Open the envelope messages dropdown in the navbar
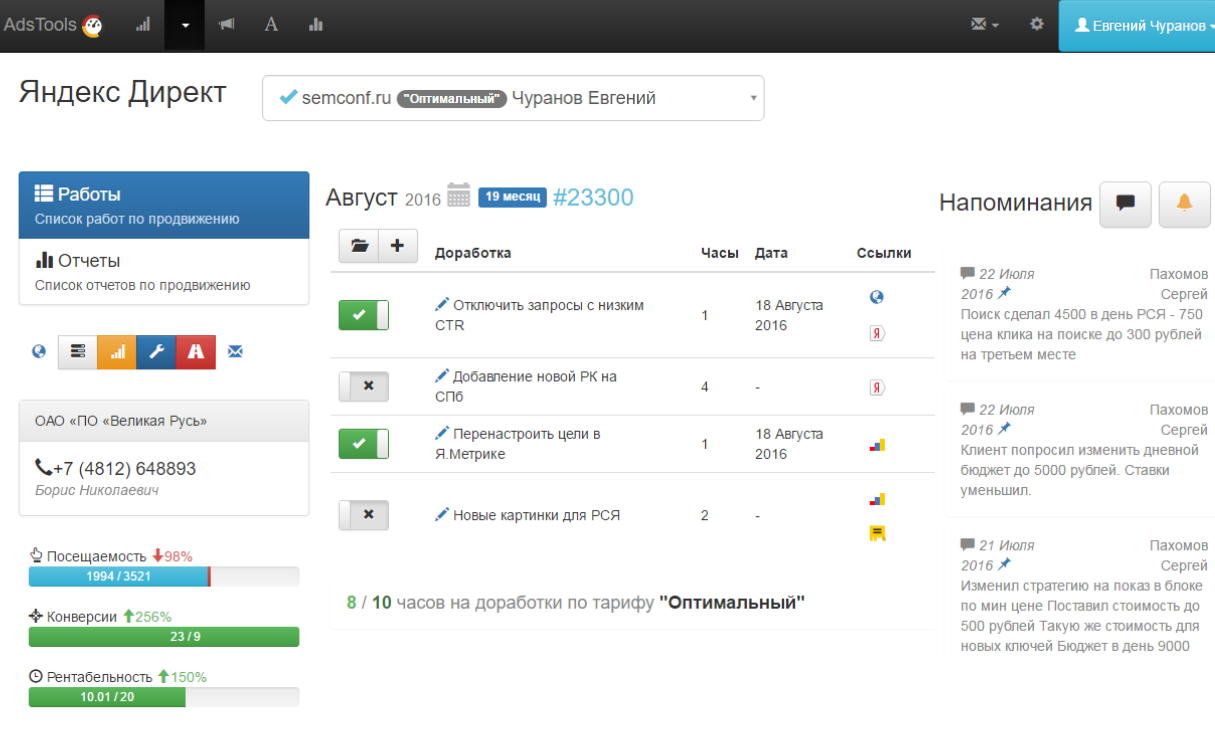 (x=985, y=25)
